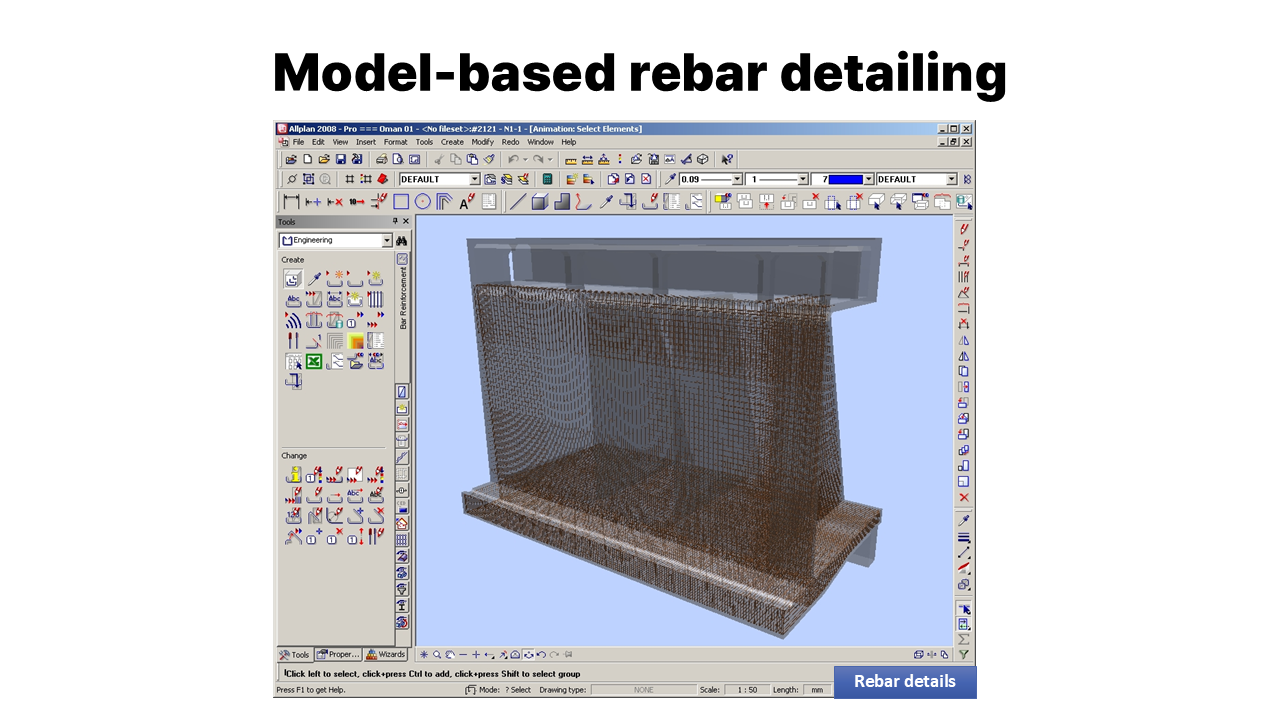Expand the line type 1 dropdown
The height and width of the screenshot is (720, 1280).
point(803,180)
